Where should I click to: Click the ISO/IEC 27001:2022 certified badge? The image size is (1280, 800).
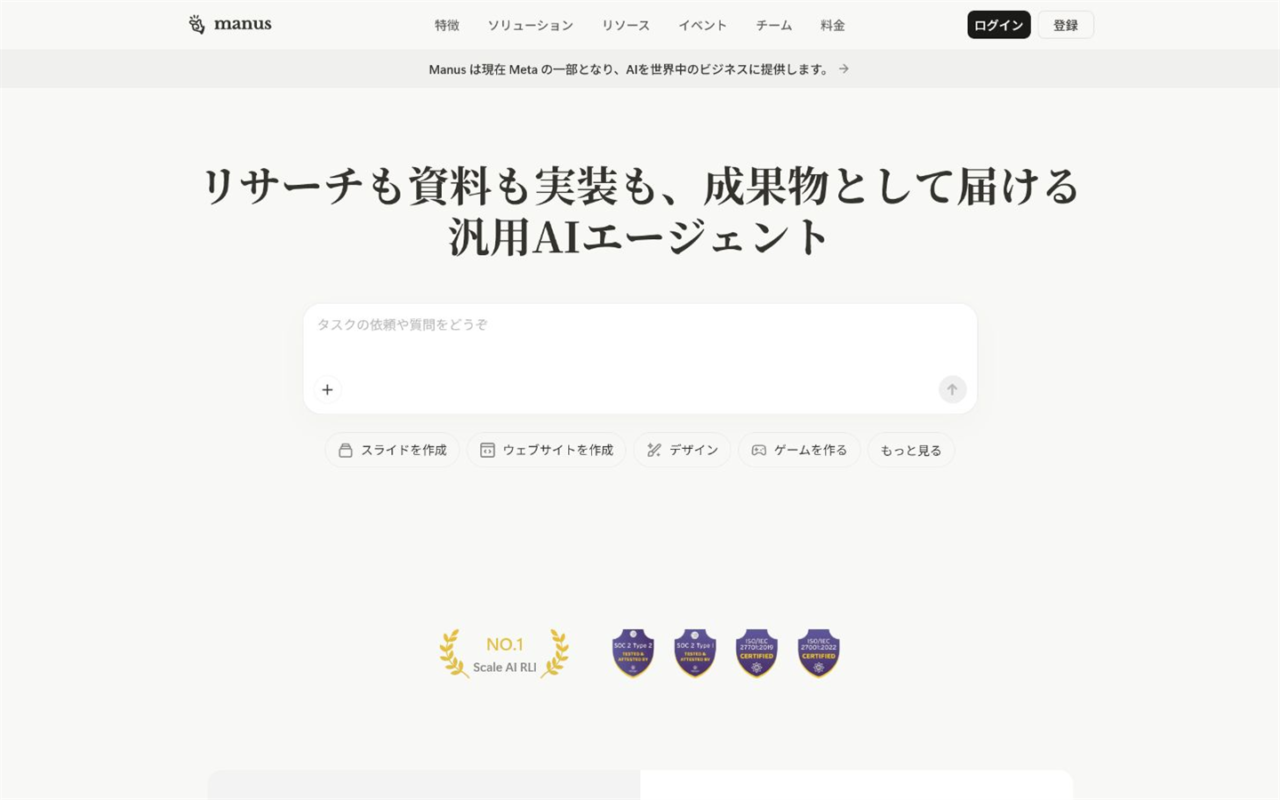point(819,654)
